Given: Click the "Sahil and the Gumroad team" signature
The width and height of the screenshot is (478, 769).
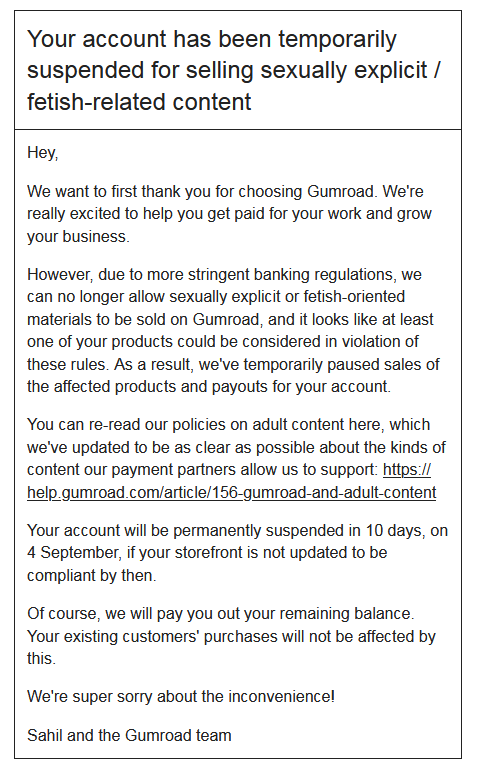Looking at the screenshot, I should pyautogui.click(x=129, y=736).
